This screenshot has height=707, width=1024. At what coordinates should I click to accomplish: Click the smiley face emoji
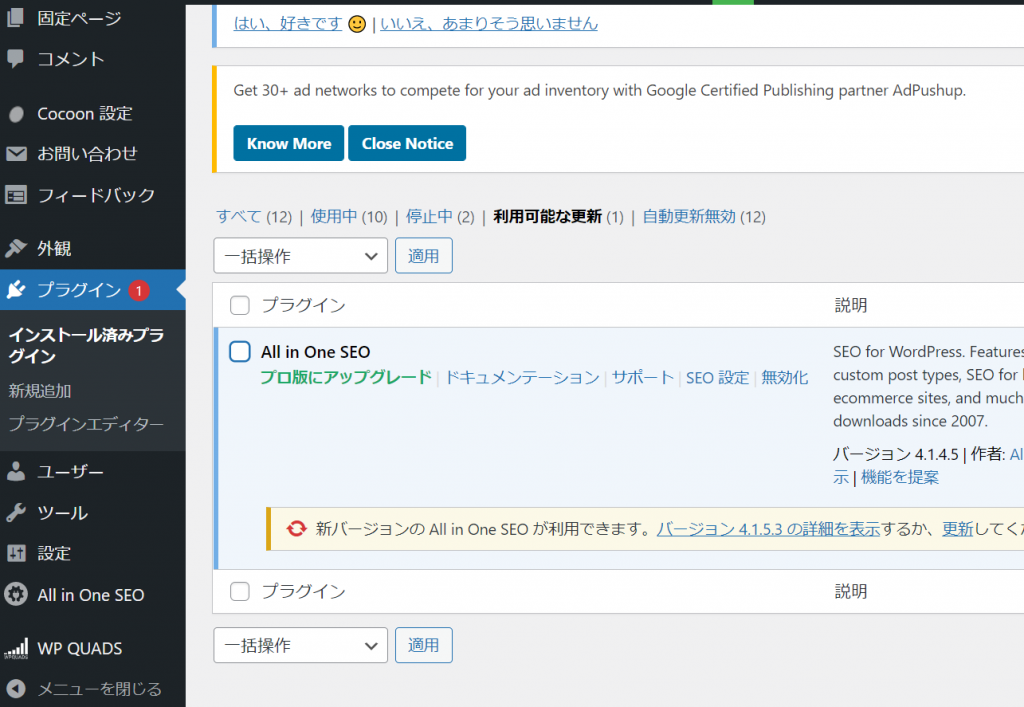tap(357, 24)
